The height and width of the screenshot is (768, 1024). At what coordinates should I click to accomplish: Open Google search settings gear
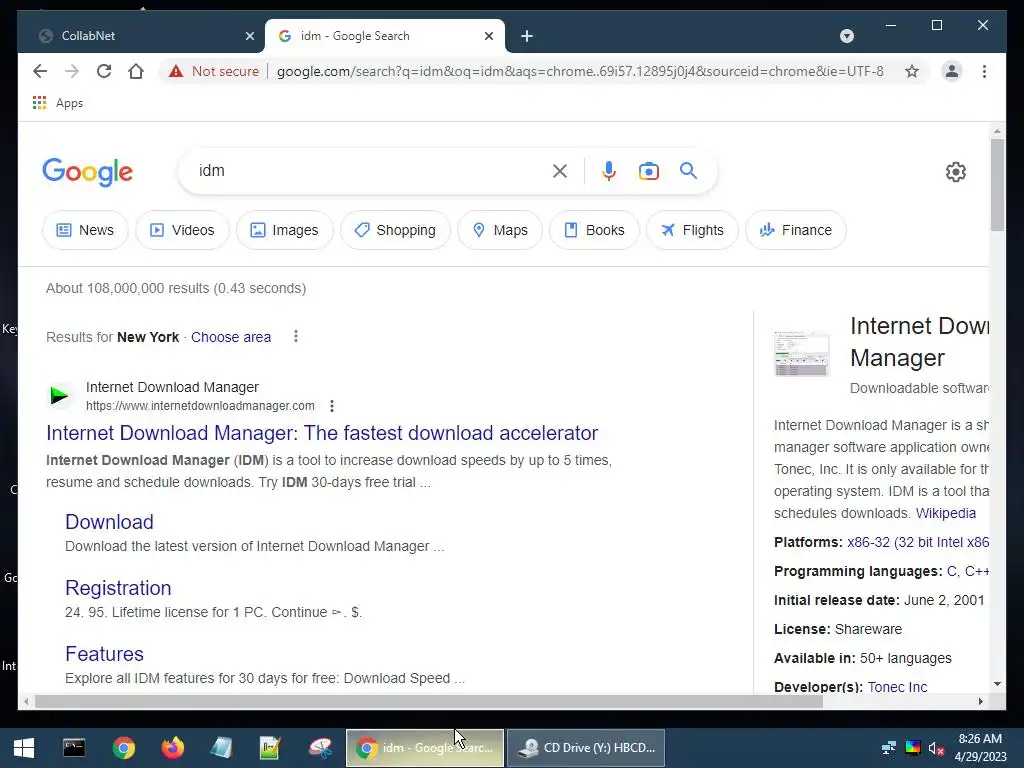click(955, 172)
